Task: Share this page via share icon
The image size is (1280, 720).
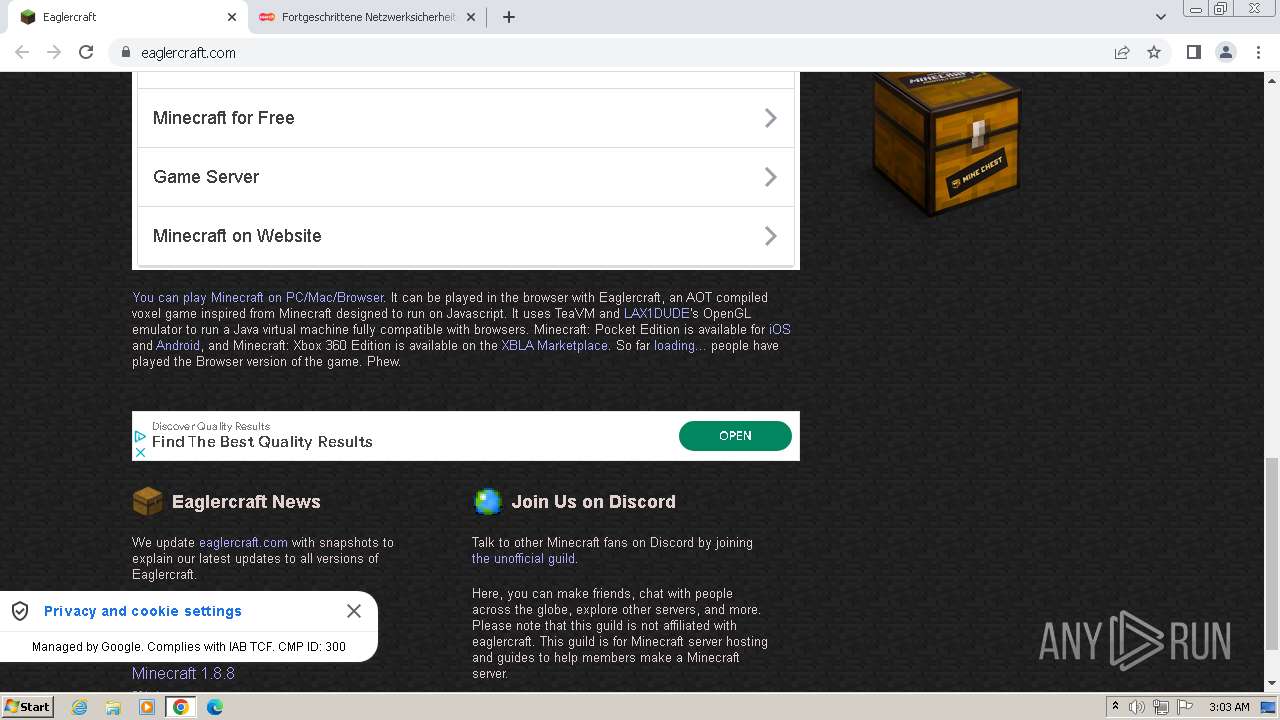Action: click(1122, 52)
